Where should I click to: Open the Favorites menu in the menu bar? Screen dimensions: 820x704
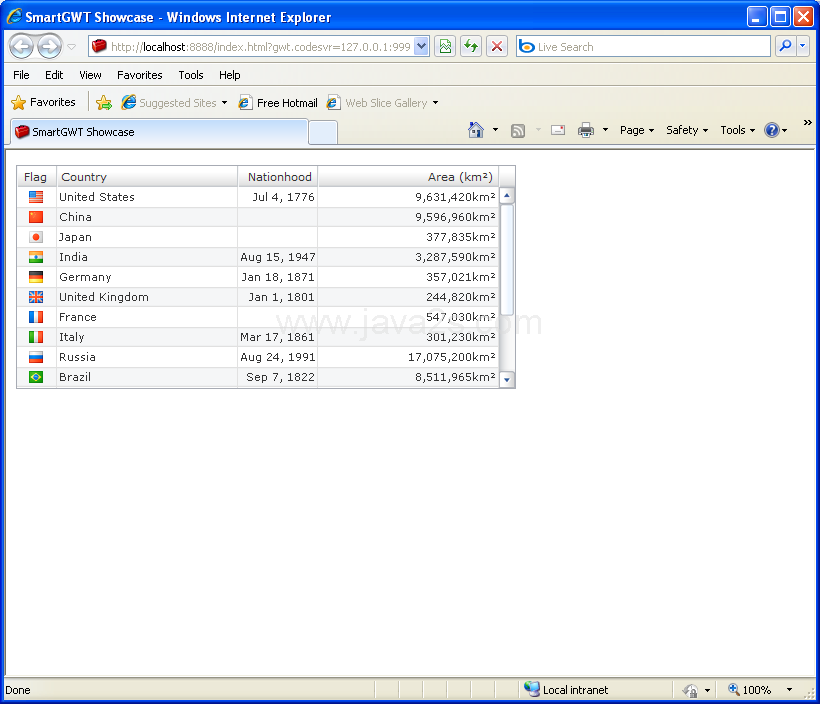(140, 75)
